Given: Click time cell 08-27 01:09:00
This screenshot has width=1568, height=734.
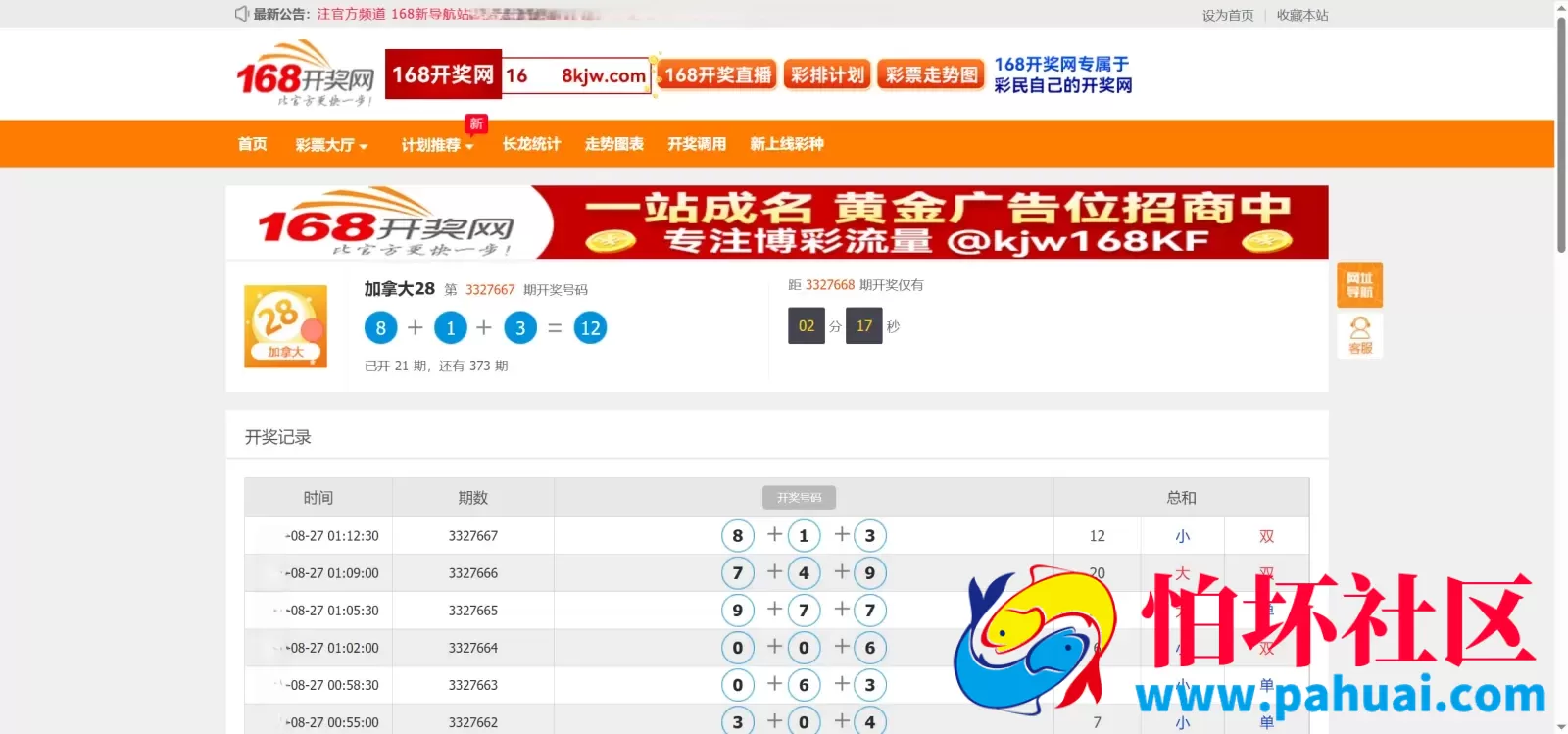Looking at the screenshot, I should 332,573.
